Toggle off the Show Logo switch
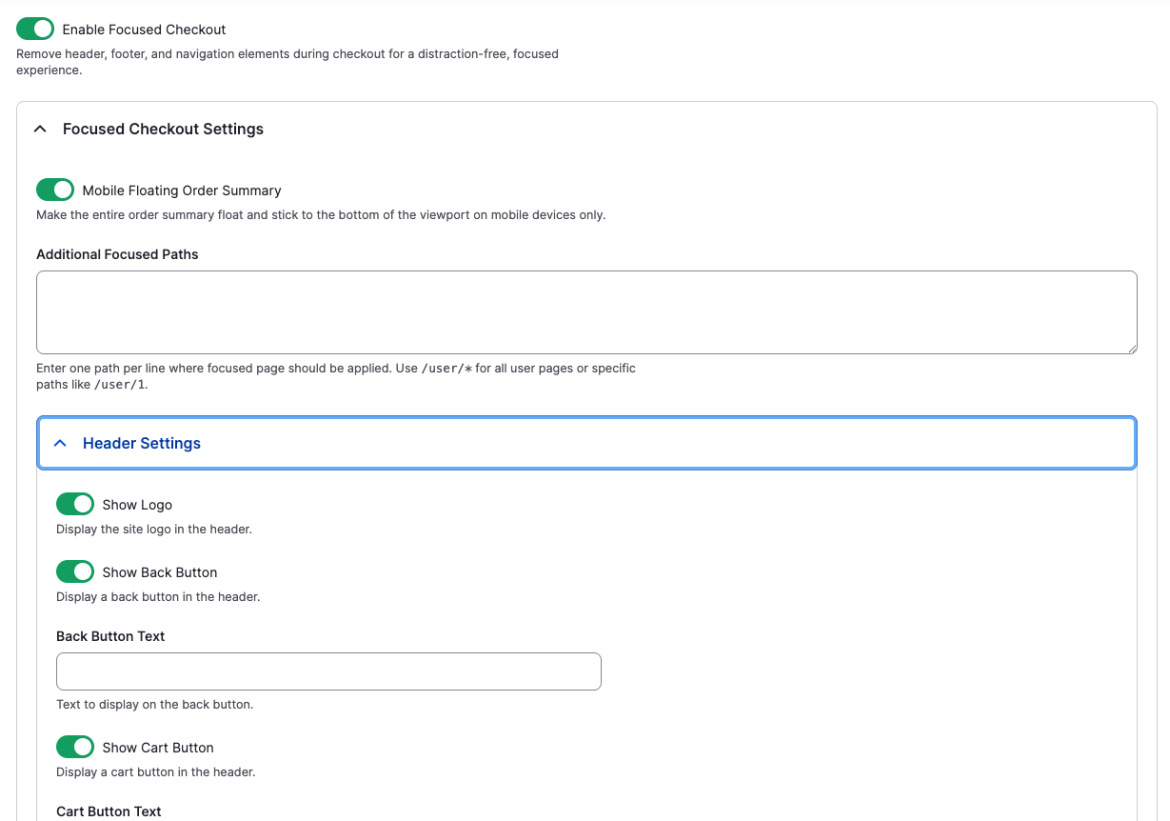Image resolution: width=1170 pixels, height=821 pixels. 75,503
